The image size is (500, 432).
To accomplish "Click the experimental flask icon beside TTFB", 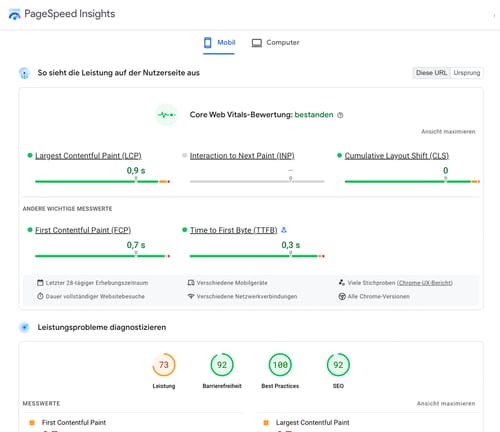I will click(x=284, y=230).
